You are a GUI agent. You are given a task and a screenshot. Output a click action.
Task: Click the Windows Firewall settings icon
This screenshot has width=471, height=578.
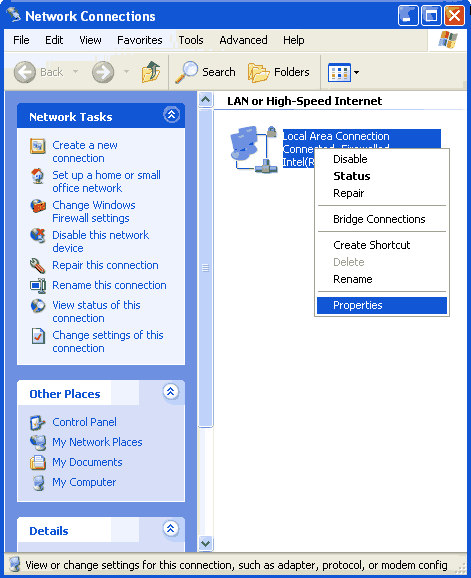click(38, 206)
